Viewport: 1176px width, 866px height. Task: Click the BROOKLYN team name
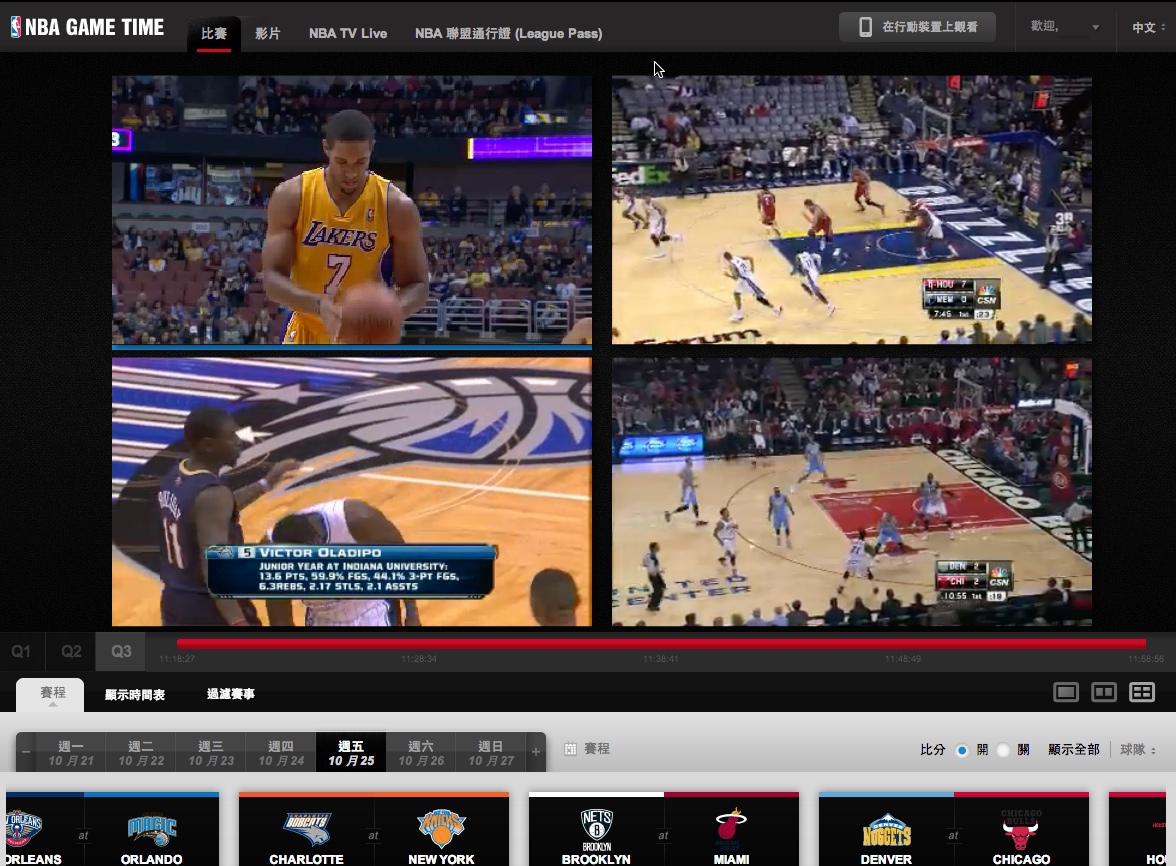click(x=596, y=859)
